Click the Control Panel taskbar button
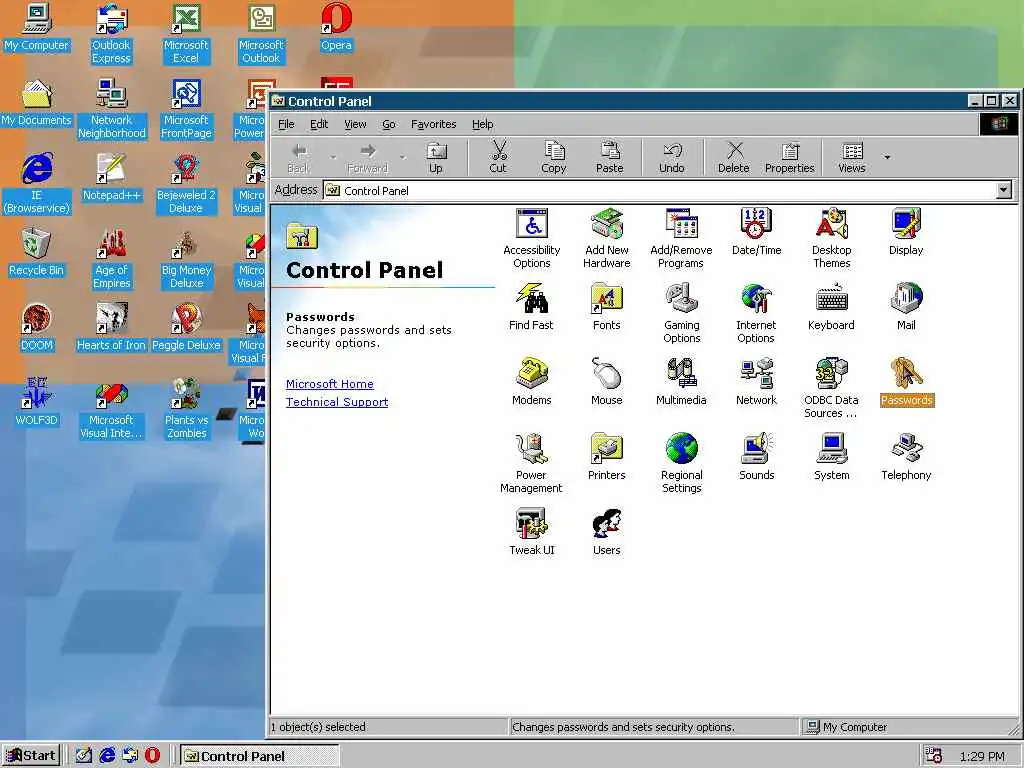The height and width of the screenshot is (768, 1024). (x=260, y=756)
